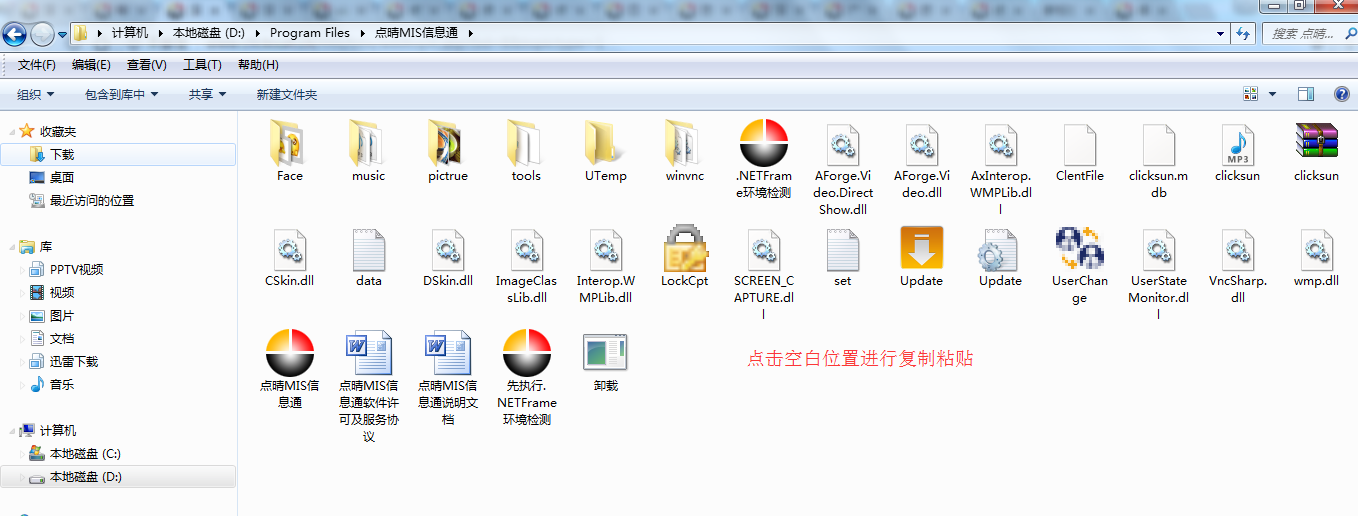Select the .NETFrame环境检测 application icon
The image size is (1358, 516).
(764, 143)
